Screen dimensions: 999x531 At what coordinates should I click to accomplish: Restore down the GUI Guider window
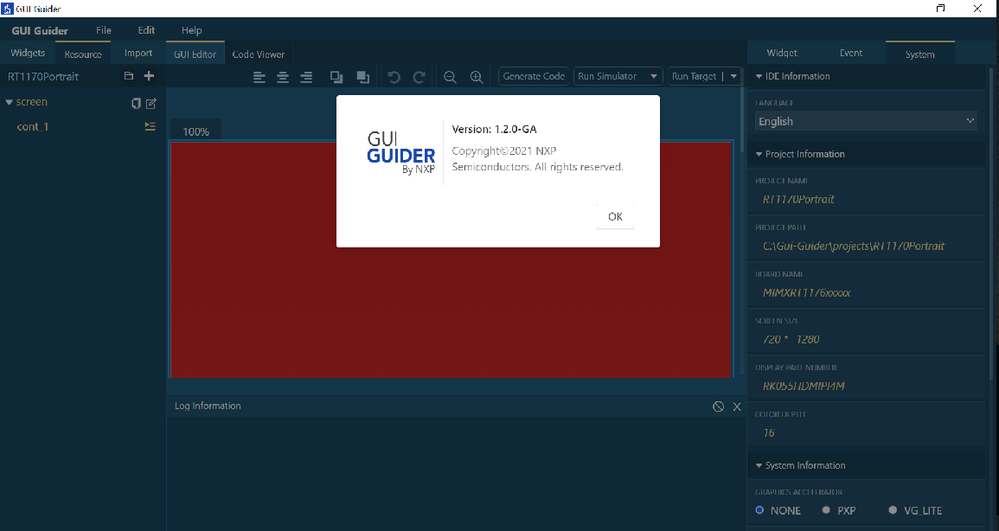[940, 8]
